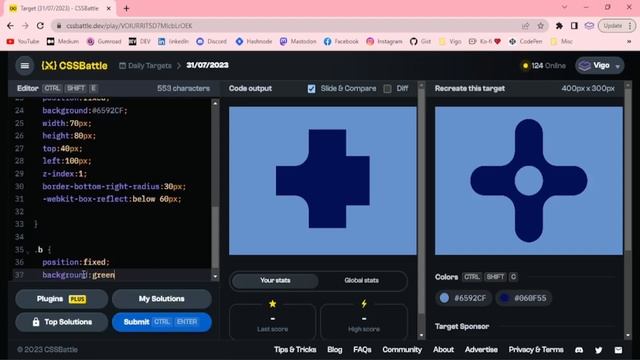Image resolution: width=640 pixels, height=360 pixels.
Task: Open Instagram bookmark
Action: click(x=384, y=42)
